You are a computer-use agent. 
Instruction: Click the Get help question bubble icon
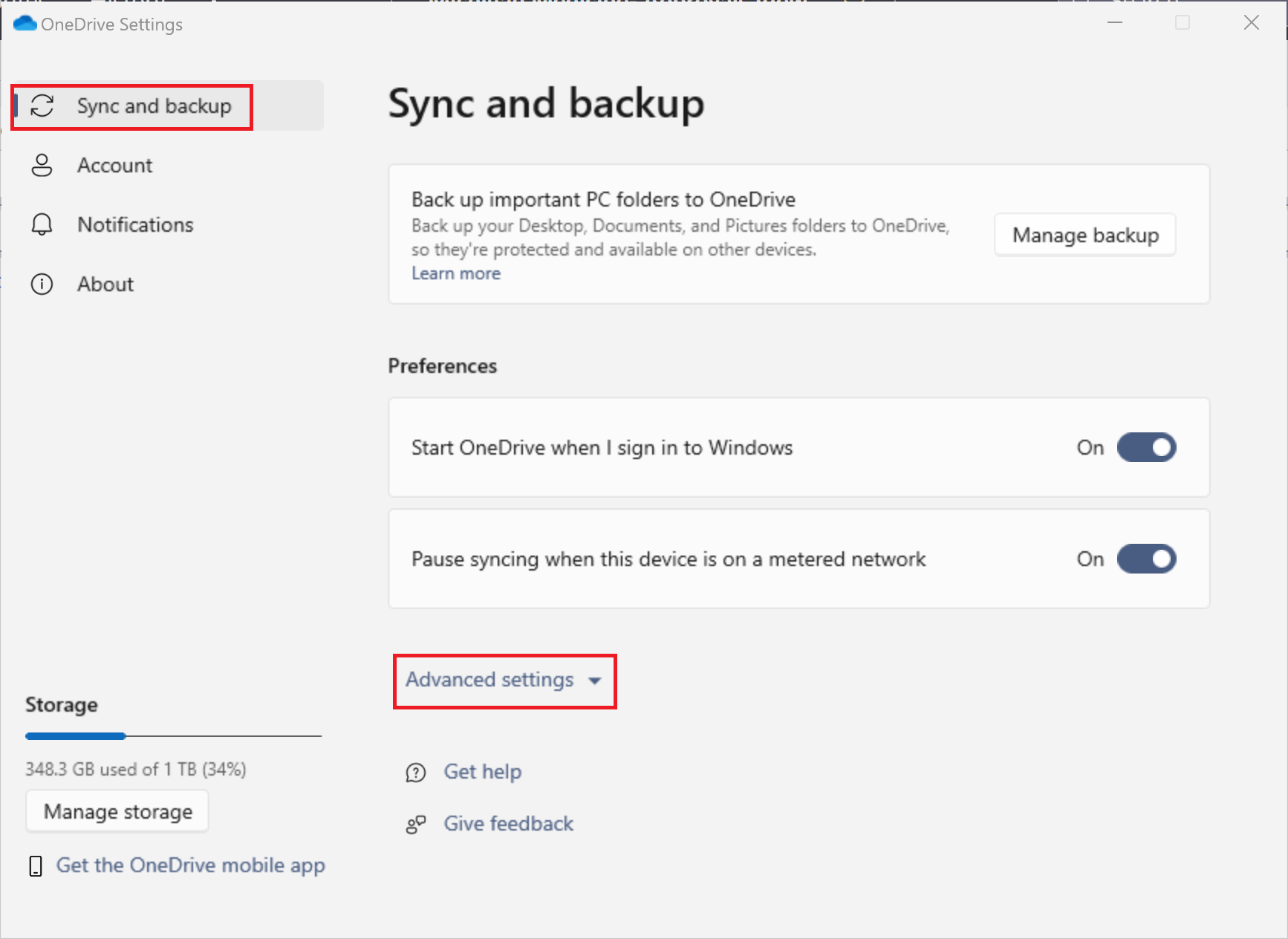pos(416,773)
